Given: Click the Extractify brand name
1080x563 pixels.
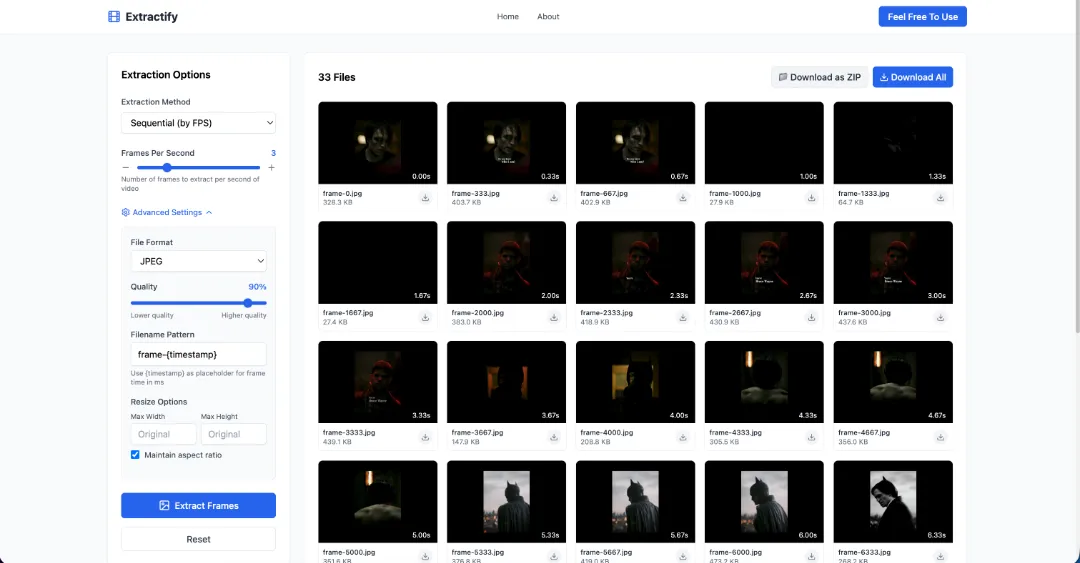Looking at the screenshot, I should pyautogui.click(x=152, y=17).
